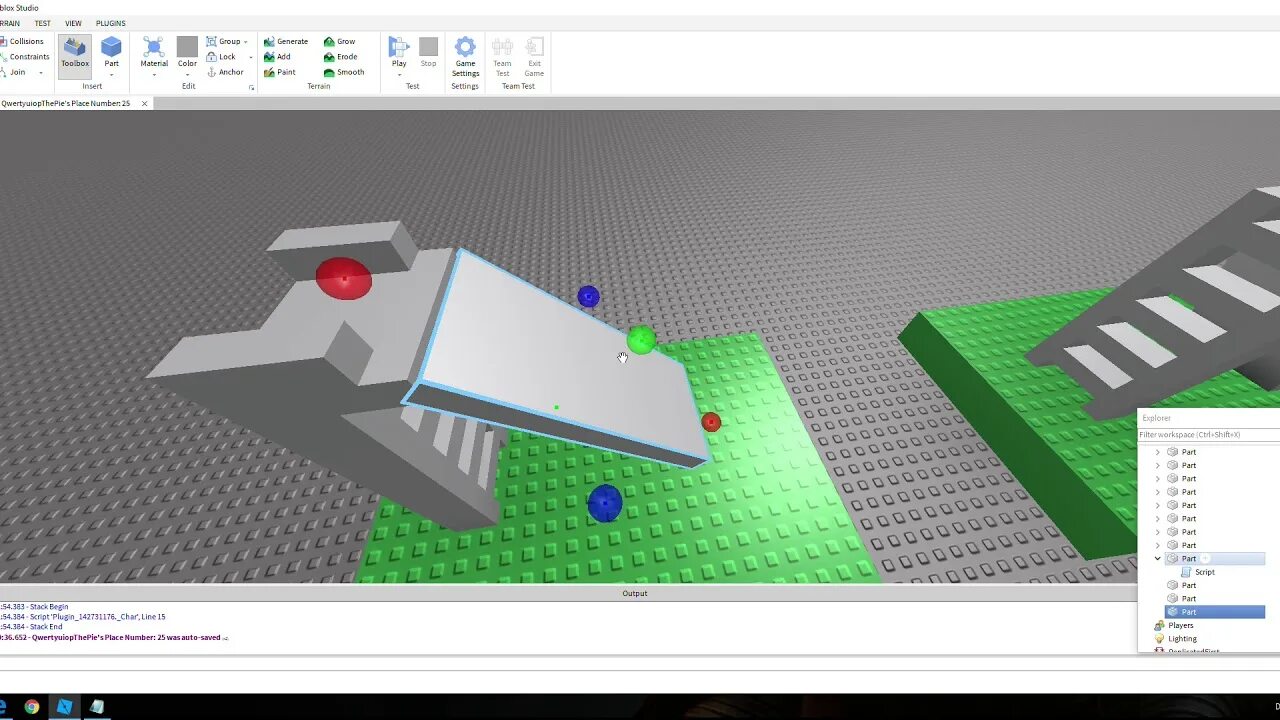Insert a new Part from ribbon
Image resolution: width=1280 pixels, height=720 pixels.
pos(111,51)
